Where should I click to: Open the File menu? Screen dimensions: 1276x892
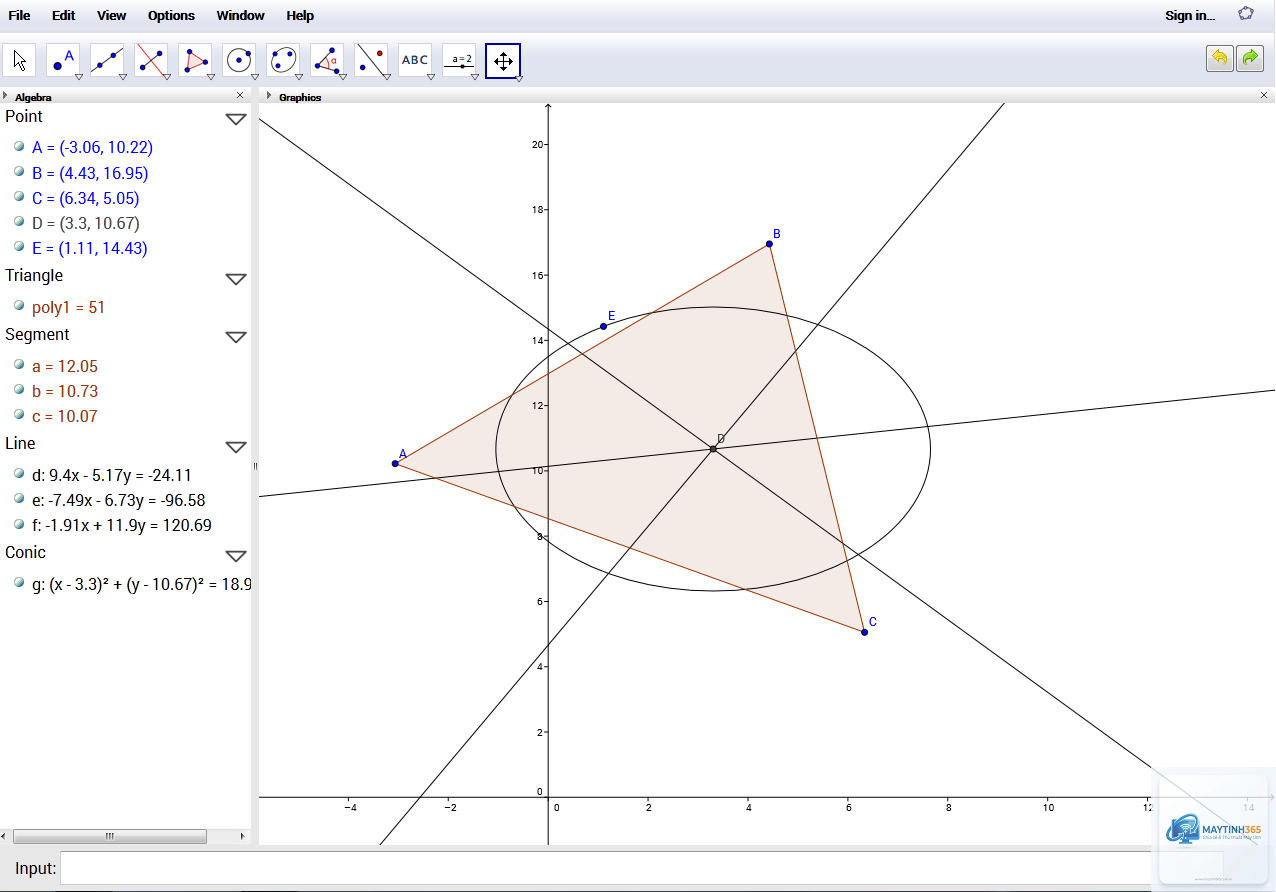pyautogui.click(x=19, y=15)
